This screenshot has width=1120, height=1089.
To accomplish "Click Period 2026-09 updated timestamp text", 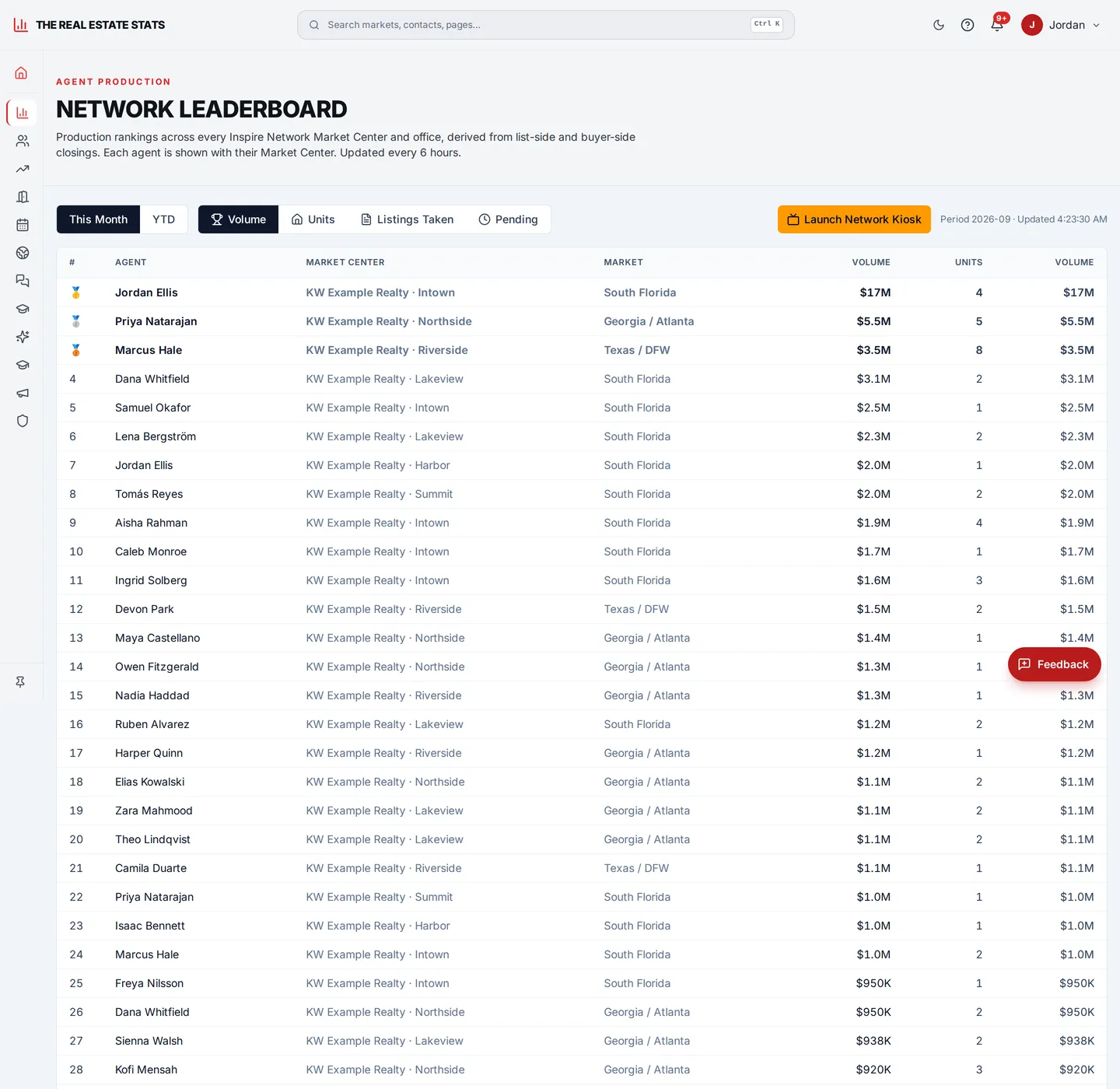I will point(1024,219).
